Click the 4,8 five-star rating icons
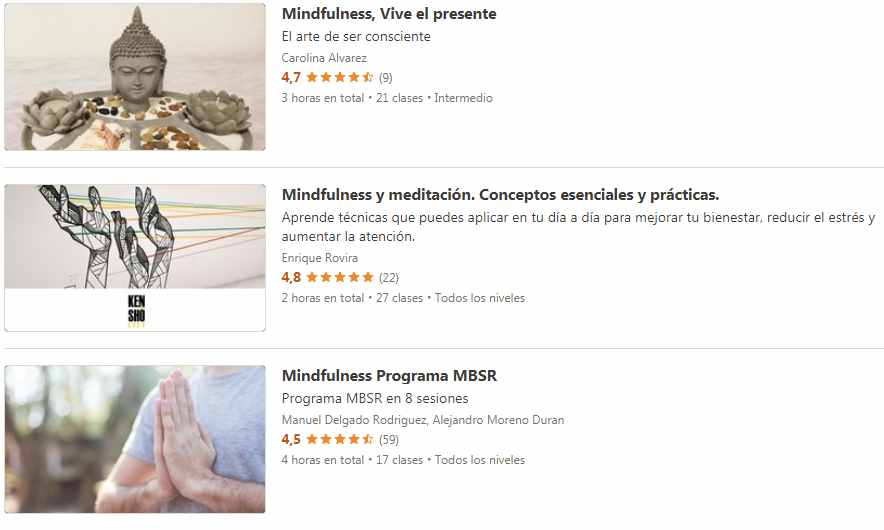Screen dimensions: 884x530 click(x=339, y=277)
